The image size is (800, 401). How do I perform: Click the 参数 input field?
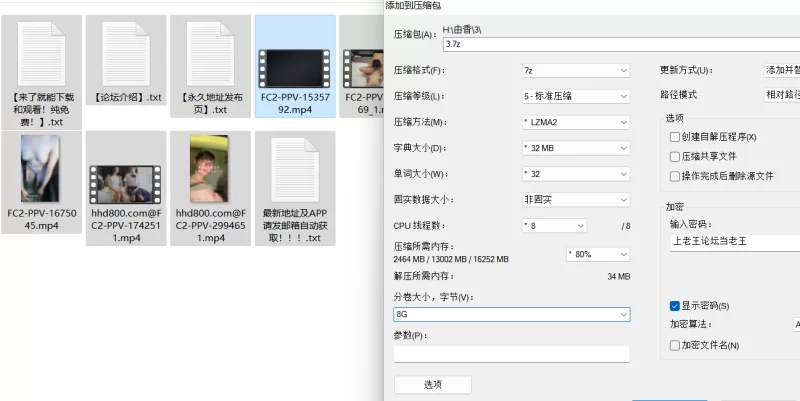[511, 353]
